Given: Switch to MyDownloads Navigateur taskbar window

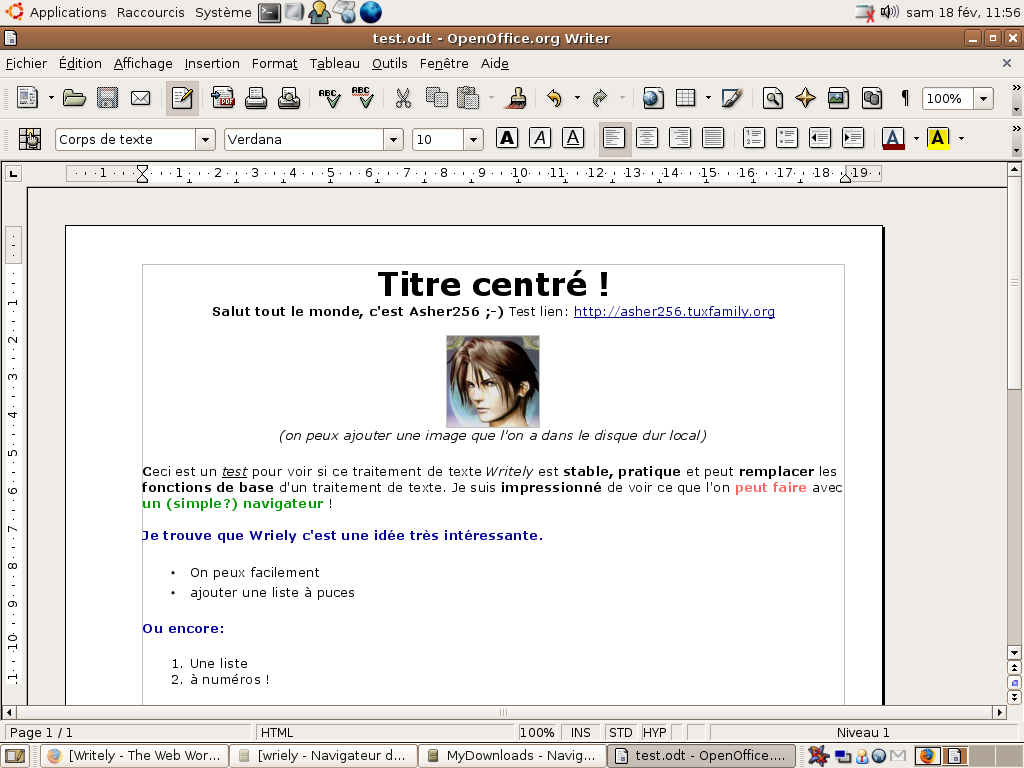Looking at the screenshot, I should coord(511,756).
